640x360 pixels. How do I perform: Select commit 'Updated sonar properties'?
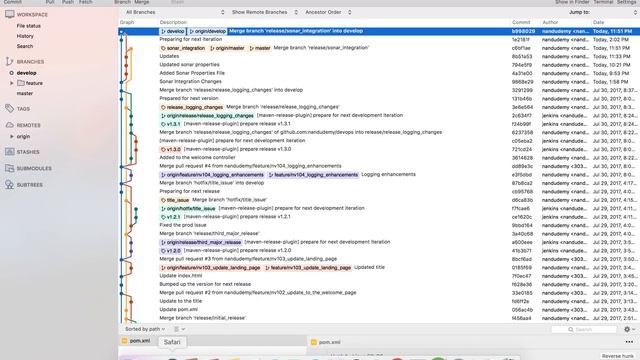(379, 65)
